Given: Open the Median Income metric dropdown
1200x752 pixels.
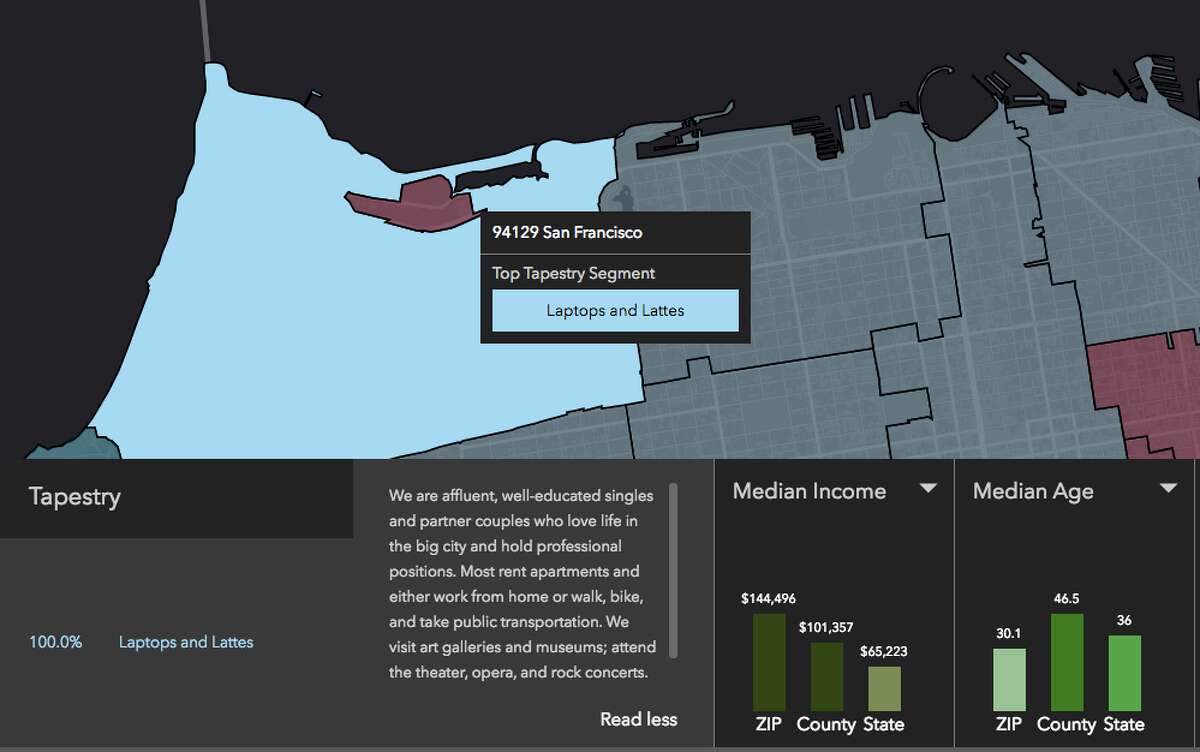Looking at the screenshot, I should [929, 488].
